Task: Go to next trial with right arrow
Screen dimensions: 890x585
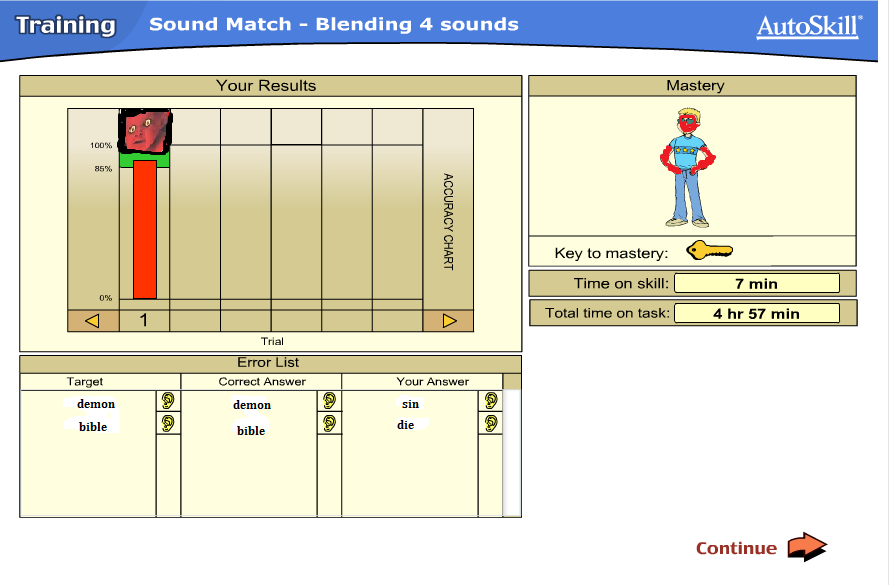Action: point(449,321)
